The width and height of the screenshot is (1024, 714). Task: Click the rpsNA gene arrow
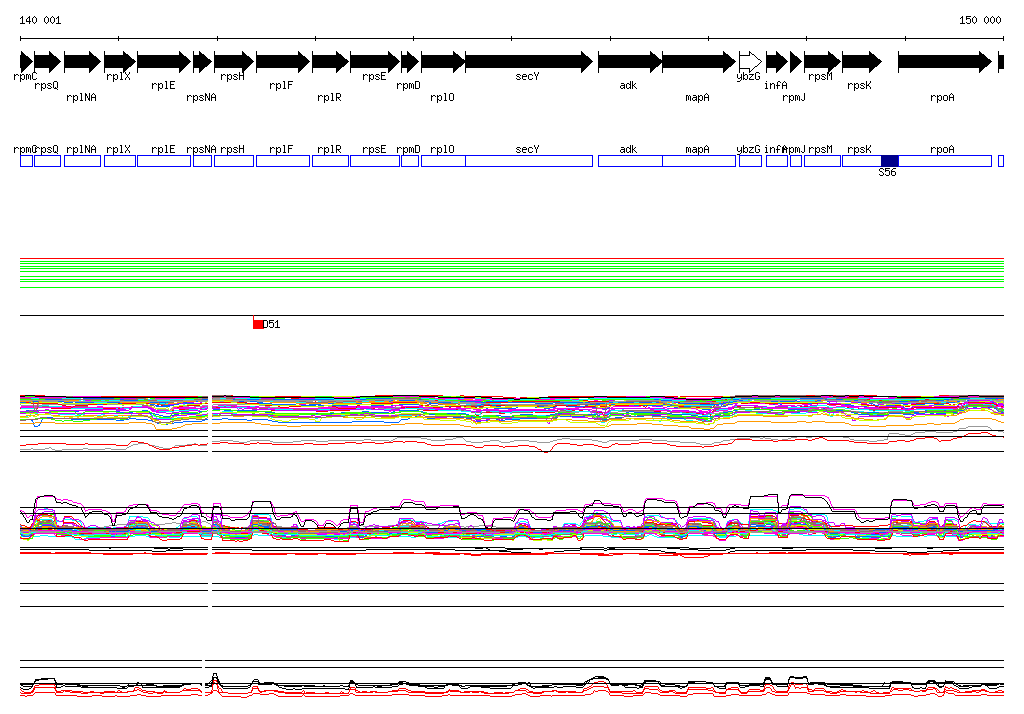(x=202, y=62)
